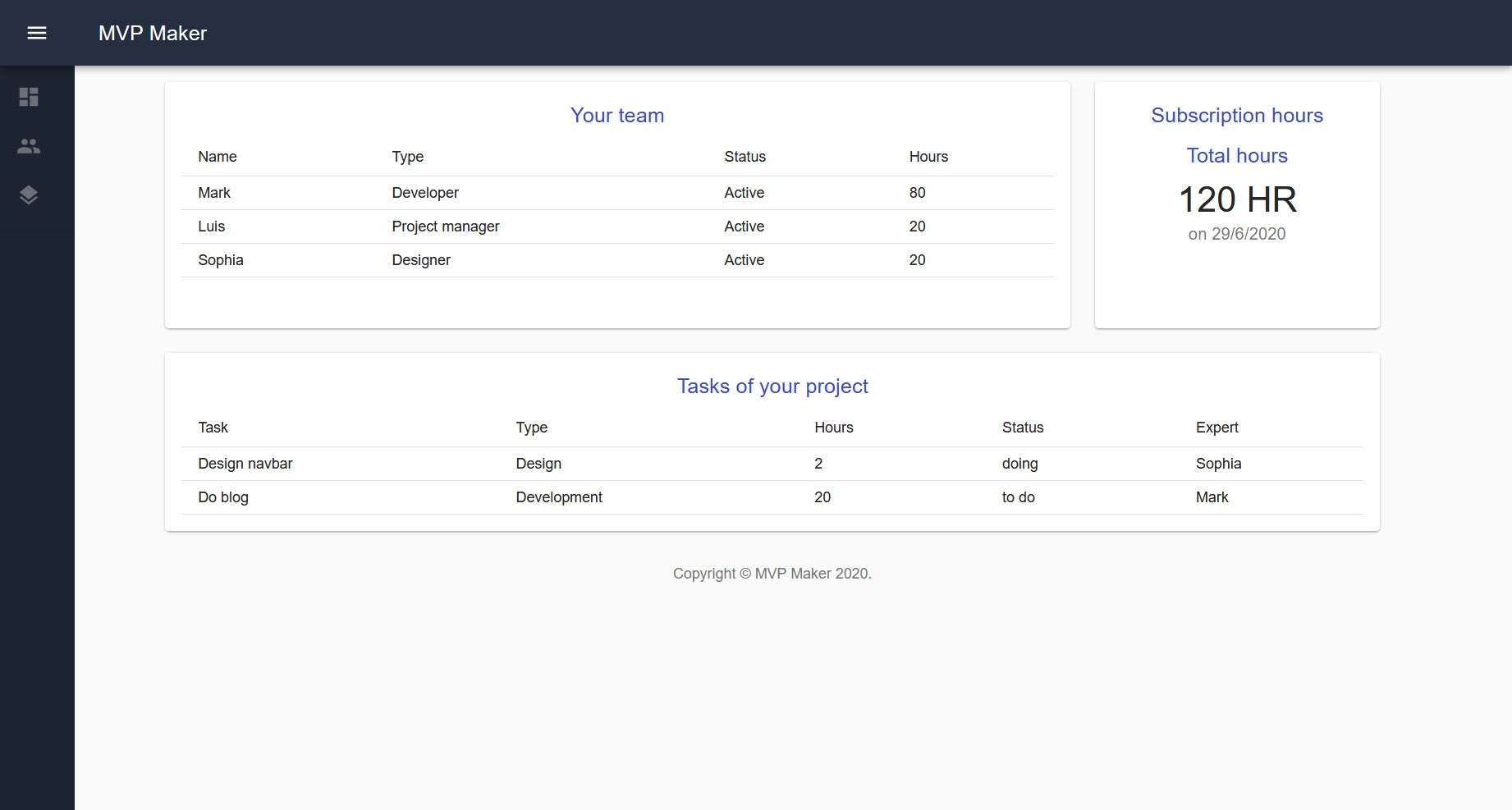The width and height of the screenshot is (1512, 810).
Task: Click the tasks table 'Task' header
Action: coord(213,428)
